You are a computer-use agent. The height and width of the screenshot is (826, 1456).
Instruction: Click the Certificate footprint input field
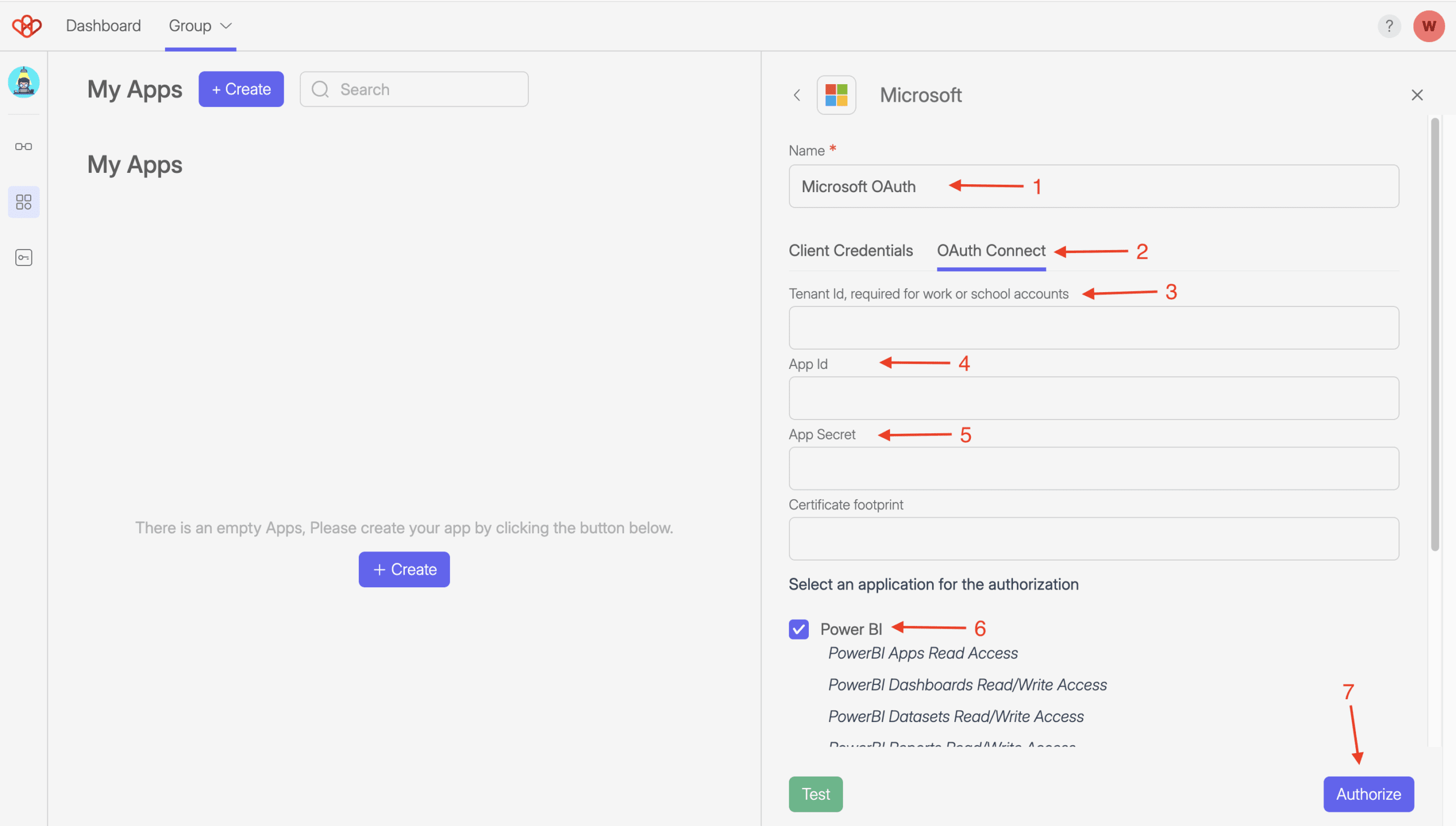(x=1094, y=539)
